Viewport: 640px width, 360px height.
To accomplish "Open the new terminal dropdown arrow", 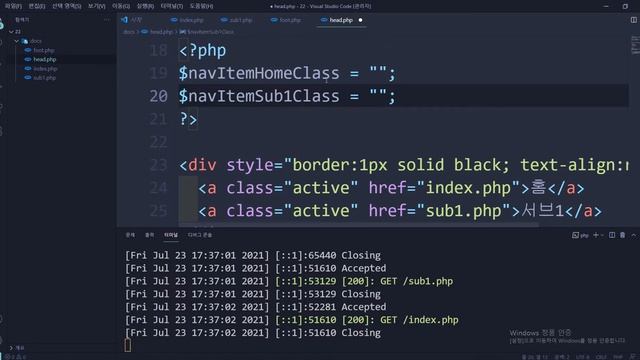I will pyautogui.click(x=602, y=235).
